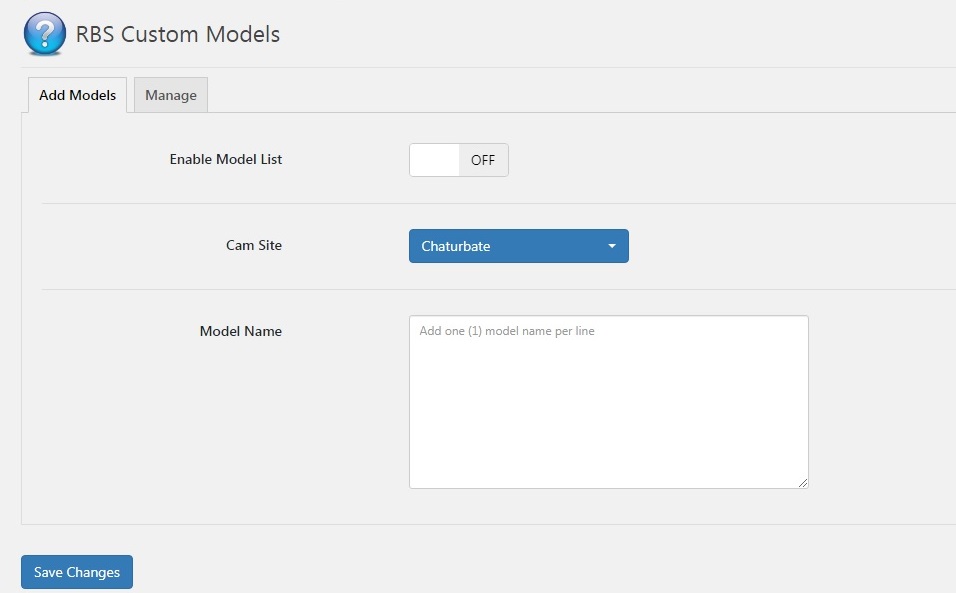Click the textarea resize handle corner
Screen dimensions: 956x593
click(x=802, y=483)
